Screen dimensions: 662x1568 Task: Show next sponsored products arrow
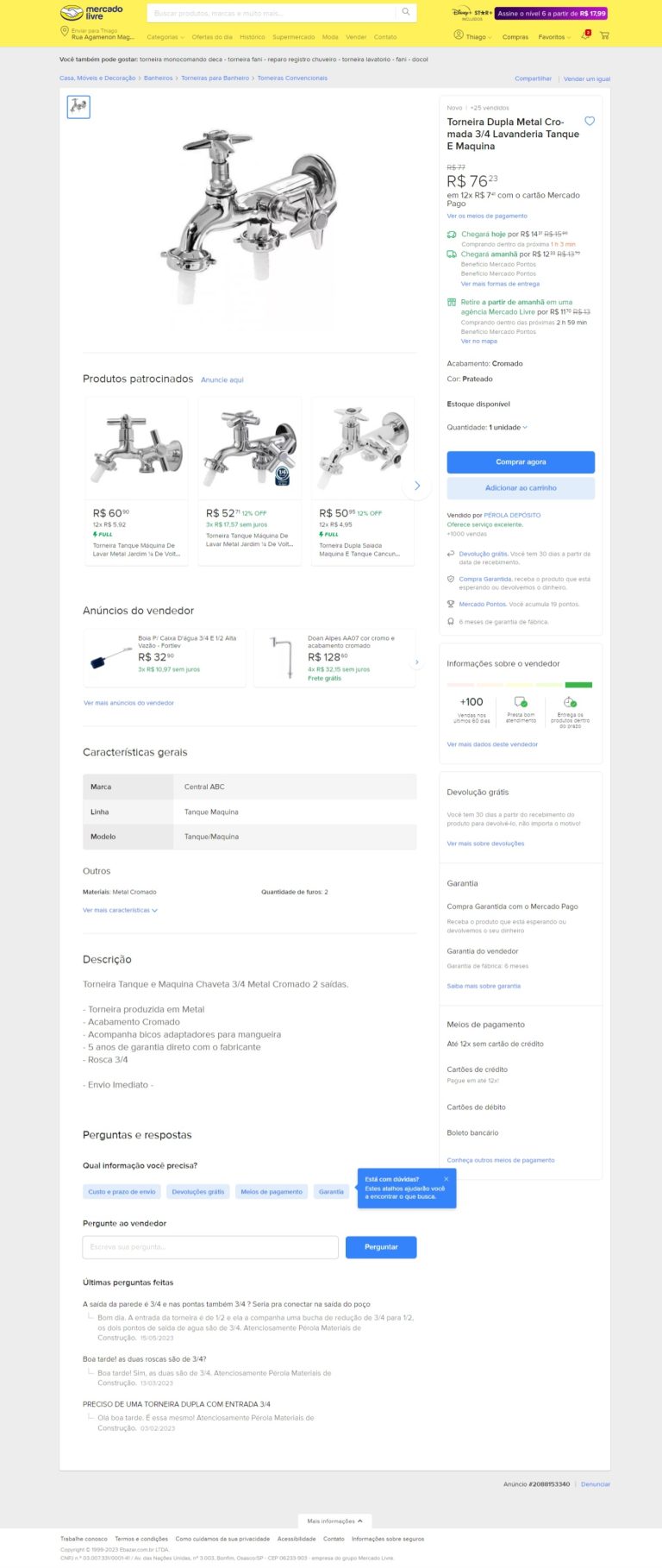417,486
